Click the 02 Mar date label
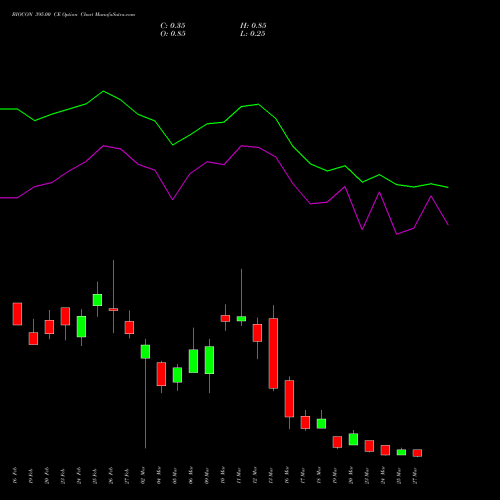Image resolution: width=500 pixels, height=500 pixels. click(143, 476)
